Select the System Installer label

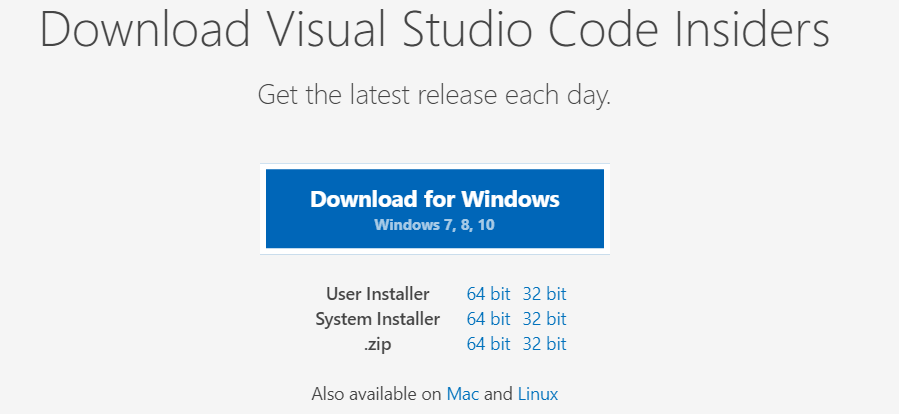(x=377, y=319)
